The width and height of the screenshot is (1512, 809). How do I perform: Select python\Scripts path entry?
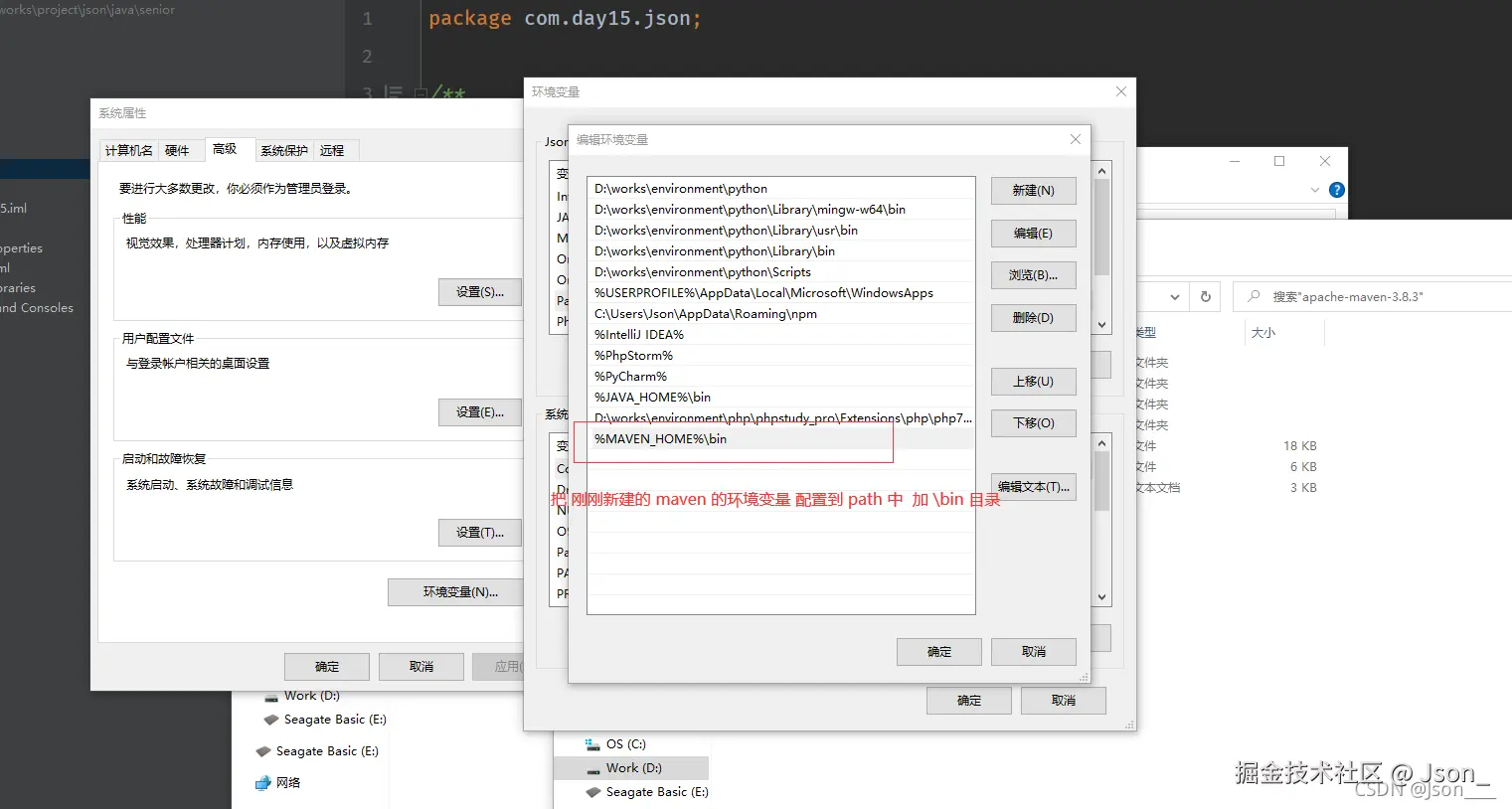780,272
